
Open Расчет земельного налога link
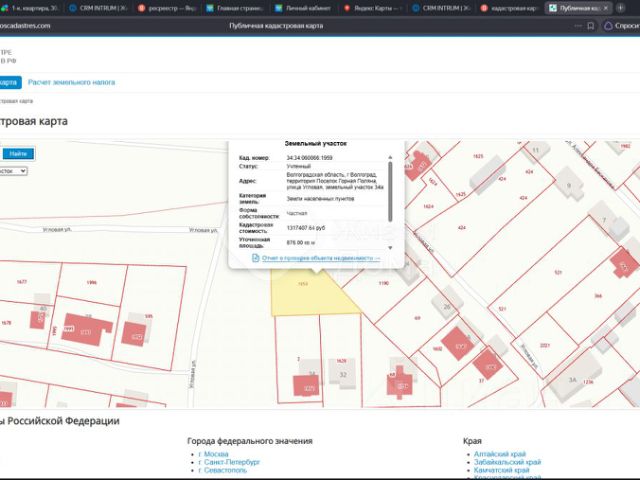click(x=71, y=82)
